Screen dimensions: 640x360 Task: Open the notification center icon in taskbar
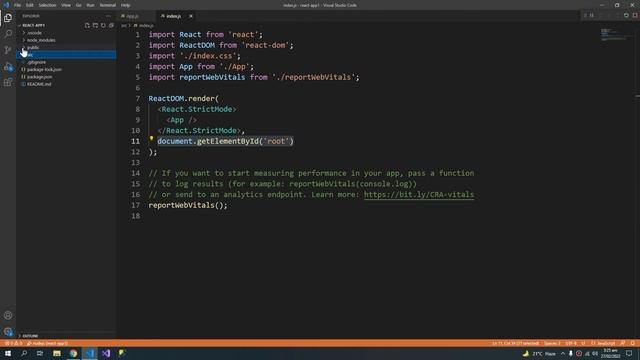coord(629,353)
